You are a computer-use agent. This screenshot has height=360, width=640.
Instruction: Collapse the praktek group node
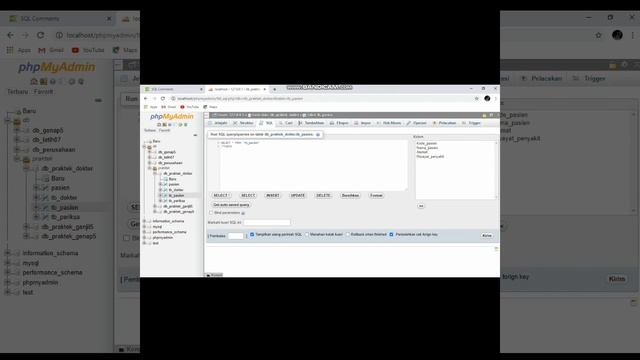click(149, 168)
